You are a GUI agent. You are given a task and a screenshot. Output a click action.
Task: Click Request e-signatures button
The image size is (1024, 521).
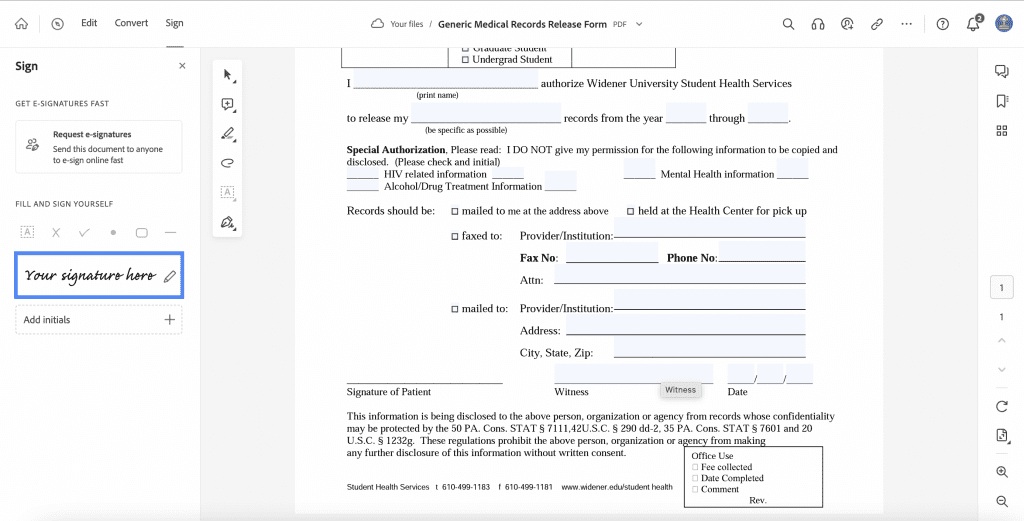pos(99,146)
